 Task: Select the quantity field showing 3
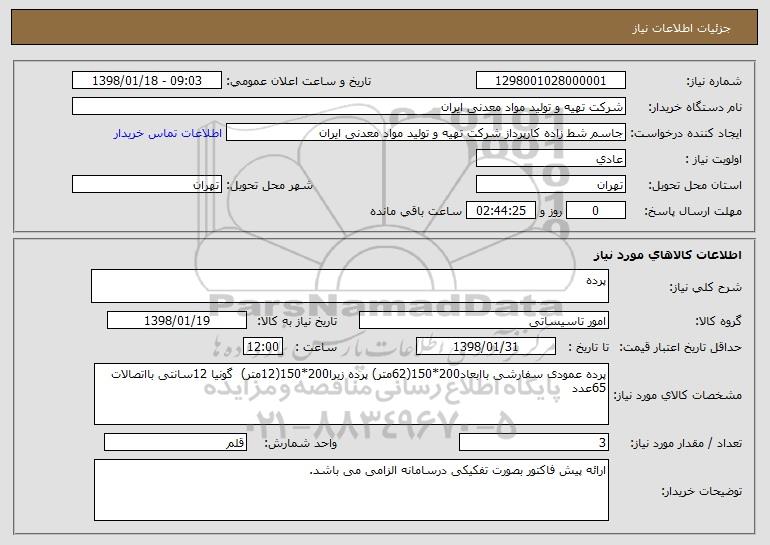(534, 442)
